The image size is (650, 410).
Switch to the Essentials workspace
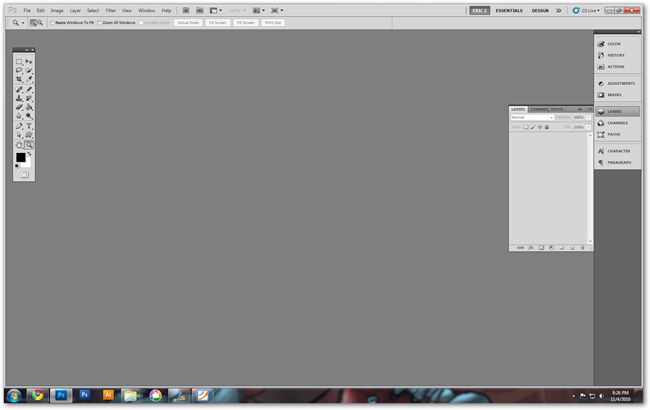click(509, 10)
